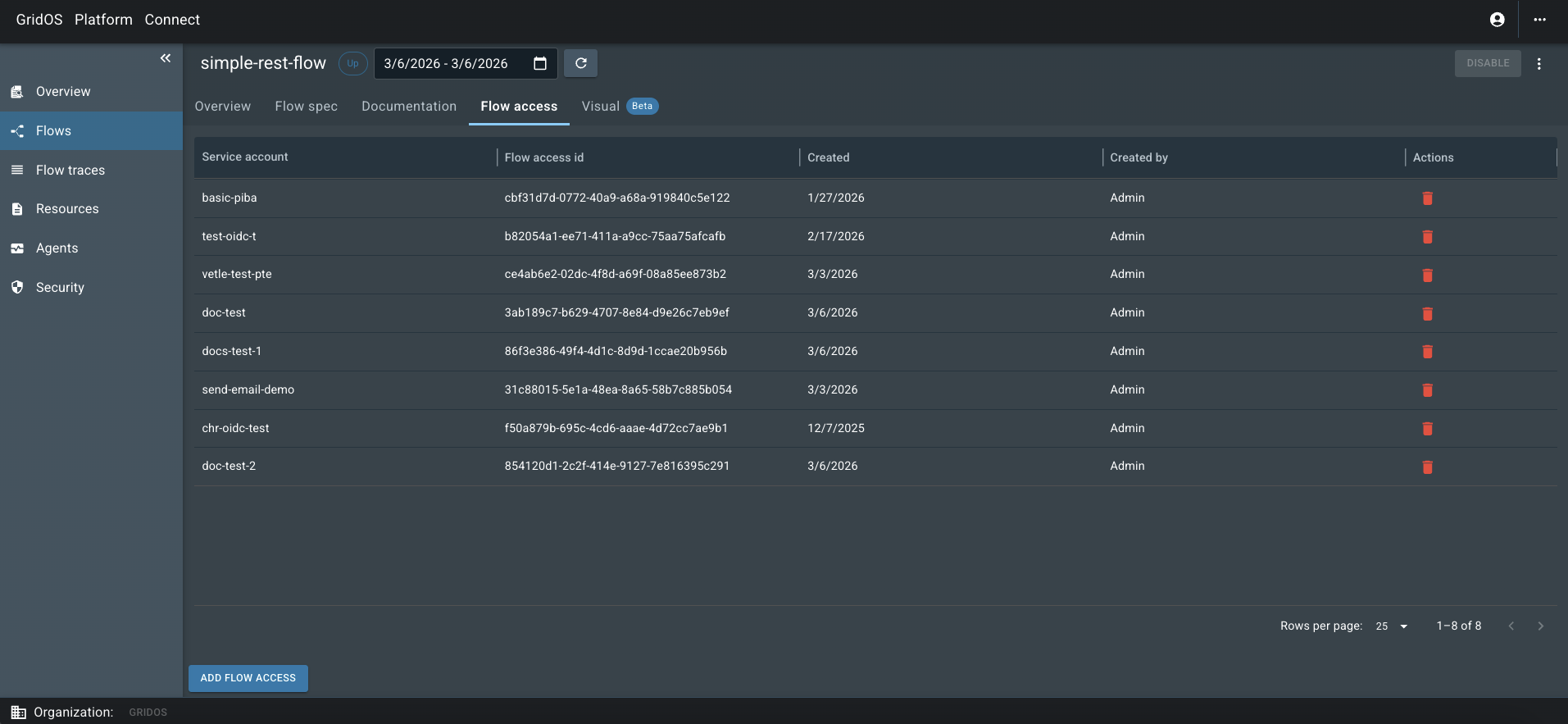Click the Flows sidebar icon
This screenshot has width=1568, height=724.
(17, 131)
